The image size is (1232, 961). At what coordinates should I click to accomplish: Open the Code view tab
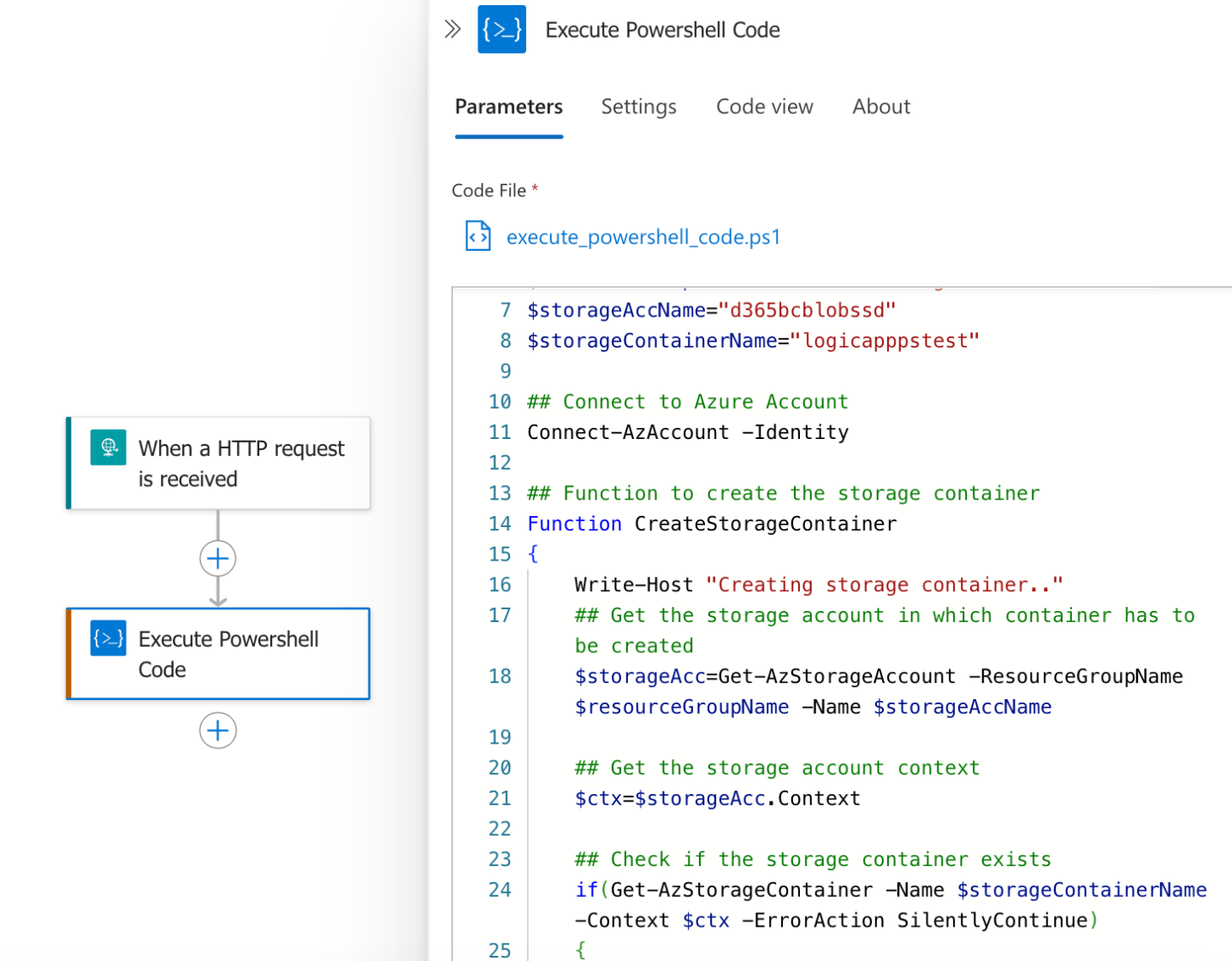point(765,107)
